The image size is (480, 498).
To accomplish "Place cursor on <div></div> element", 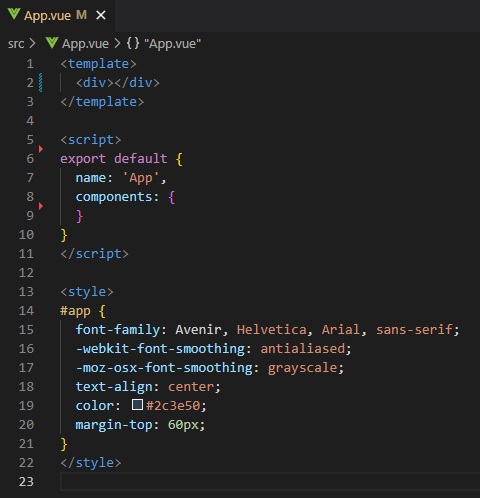I will (x=118, y=83).
